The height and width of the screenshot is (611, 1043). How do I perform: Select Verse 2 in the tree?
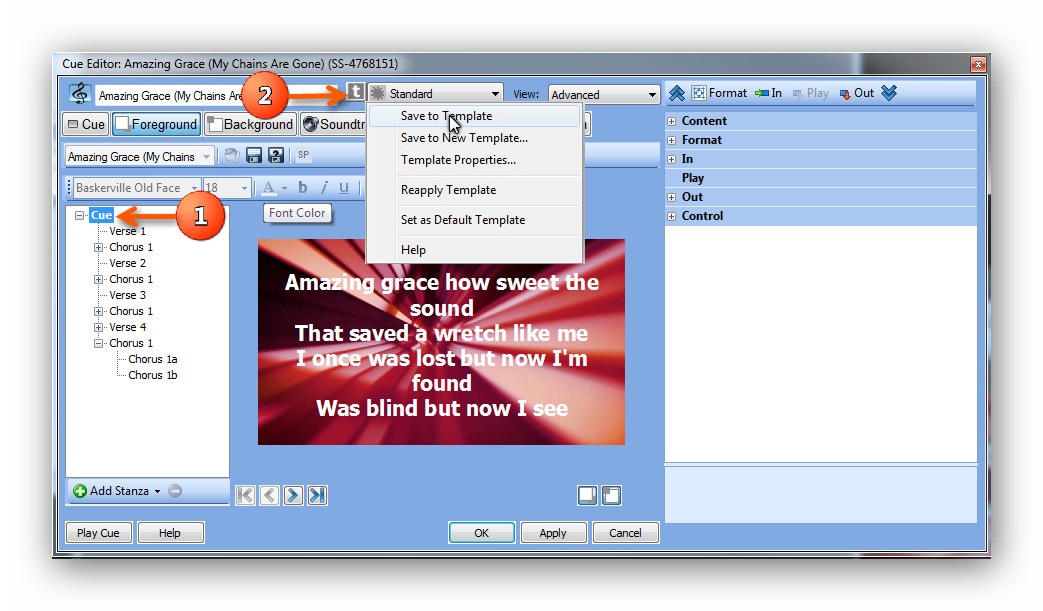click(x=127, y=263)
